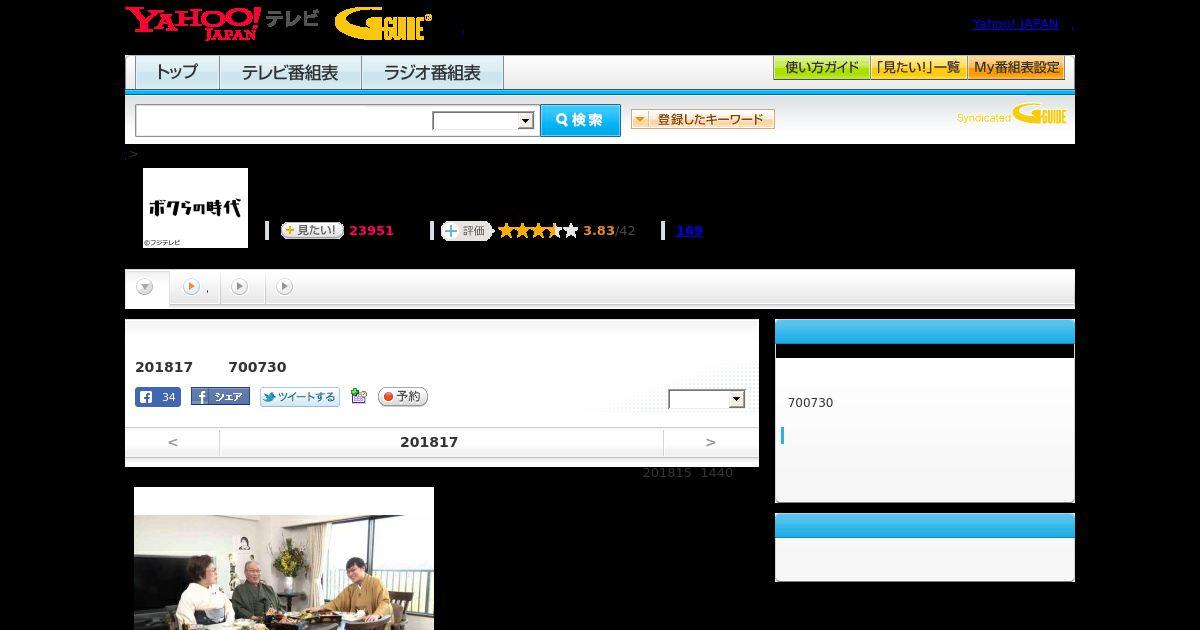Expand the search category dropdown
Image resolution: width=1200 pixels, height=630 pixels.
click(x=484, y=121)
